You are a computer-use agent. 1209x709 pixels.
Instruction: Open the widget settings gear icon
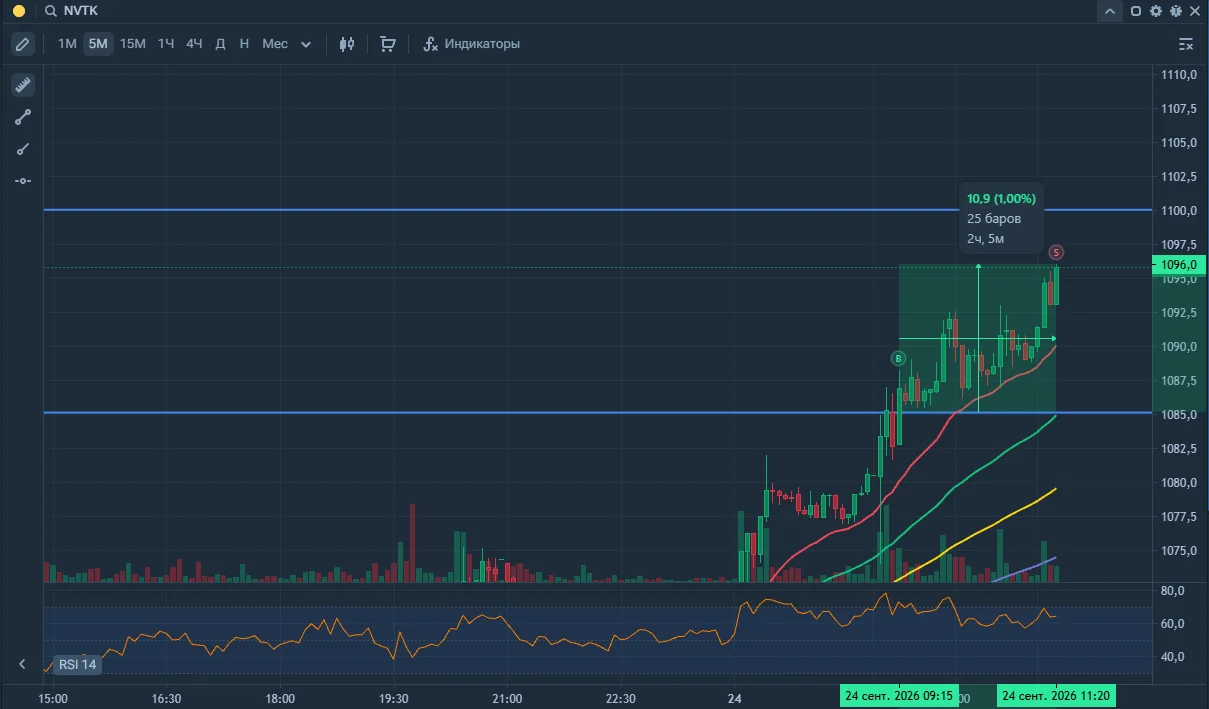point(1156,11)
